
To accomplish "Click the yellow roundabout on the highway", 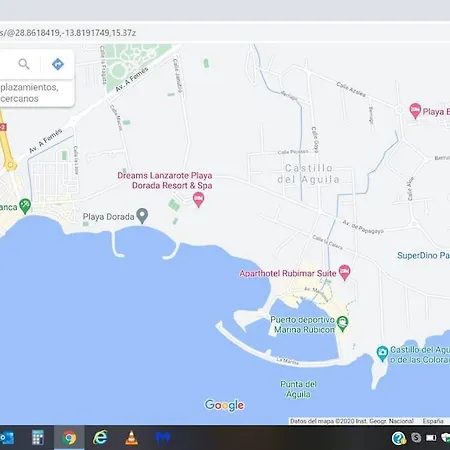I will pyautogui.click(x=11, y=164).
